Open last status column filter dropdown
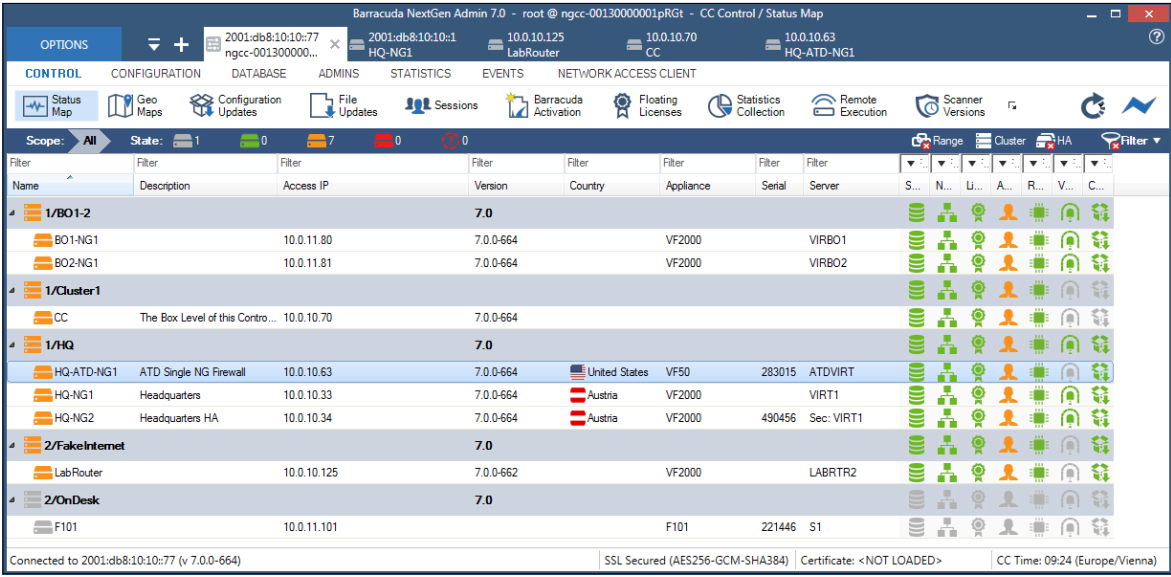Screen dimensions: 1171x577 coord(1098,163)
